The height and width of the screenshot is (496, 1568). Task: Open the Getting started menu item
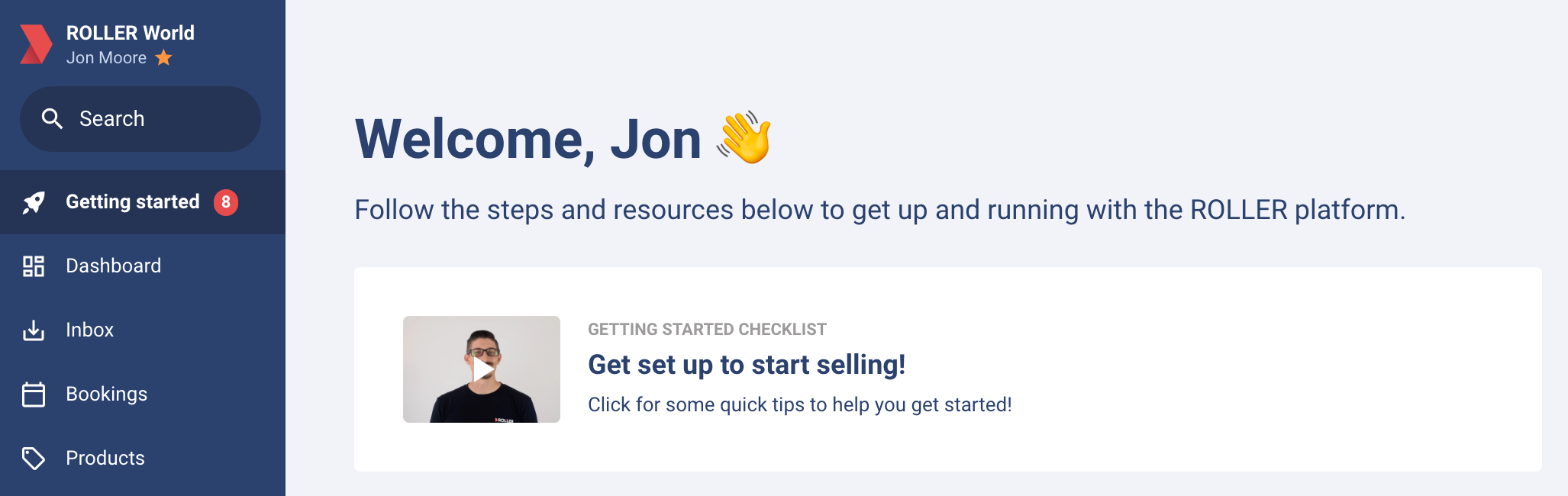tap(143, 202)
